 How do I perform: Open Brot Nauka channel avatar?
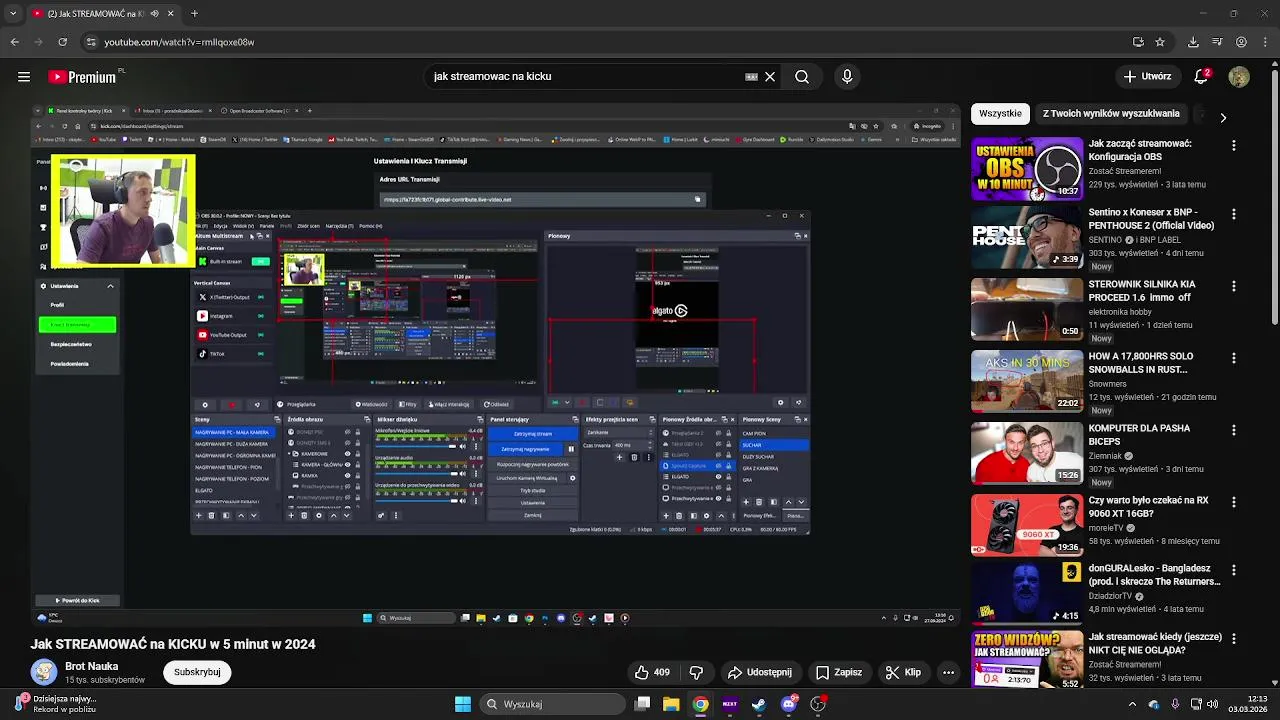[43, 672]
